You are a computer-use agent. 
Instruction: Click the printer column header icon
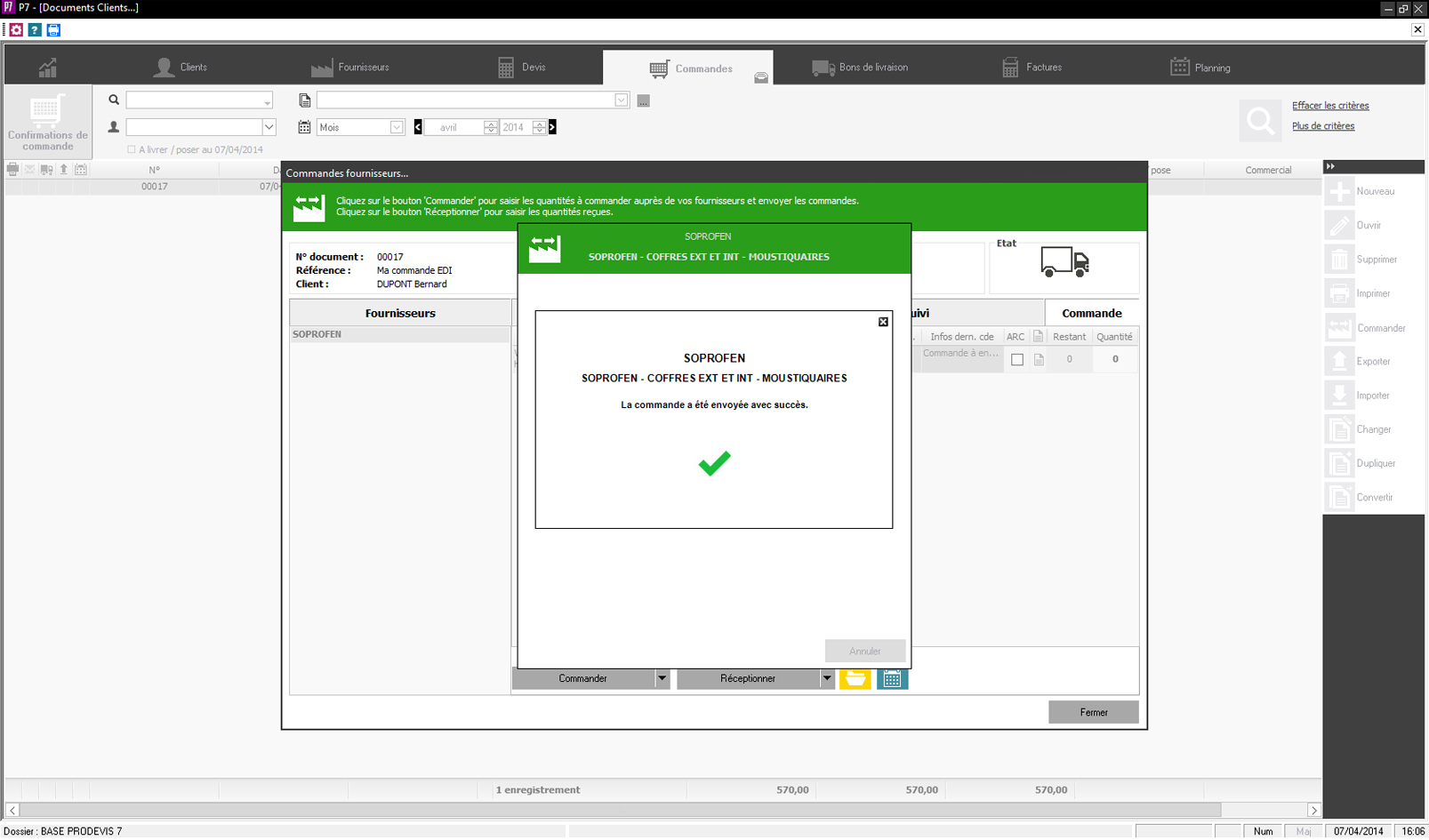(12, 169)
